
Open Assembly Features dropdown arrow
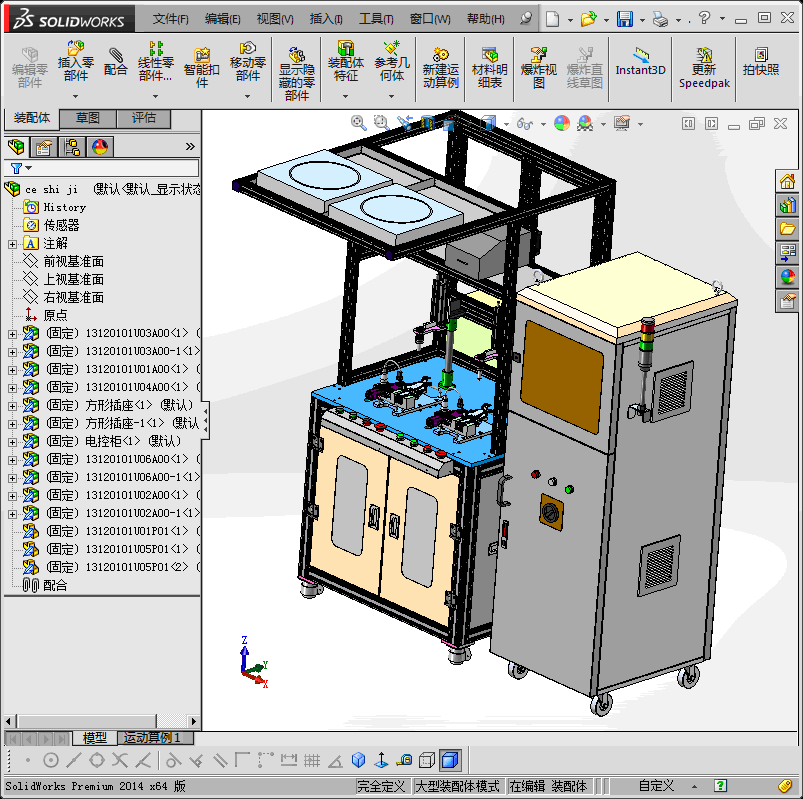(346, 96)
